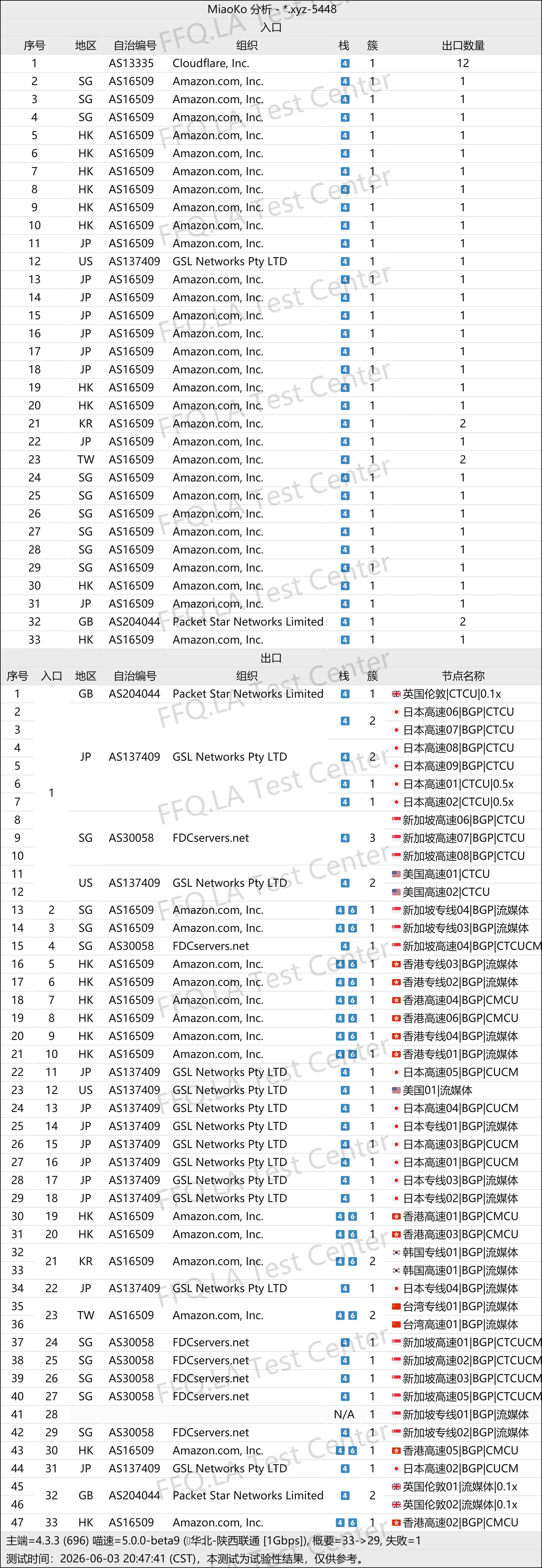Click node name '新加坡专线02|BGP|流媒体'

coord(466,1432)
